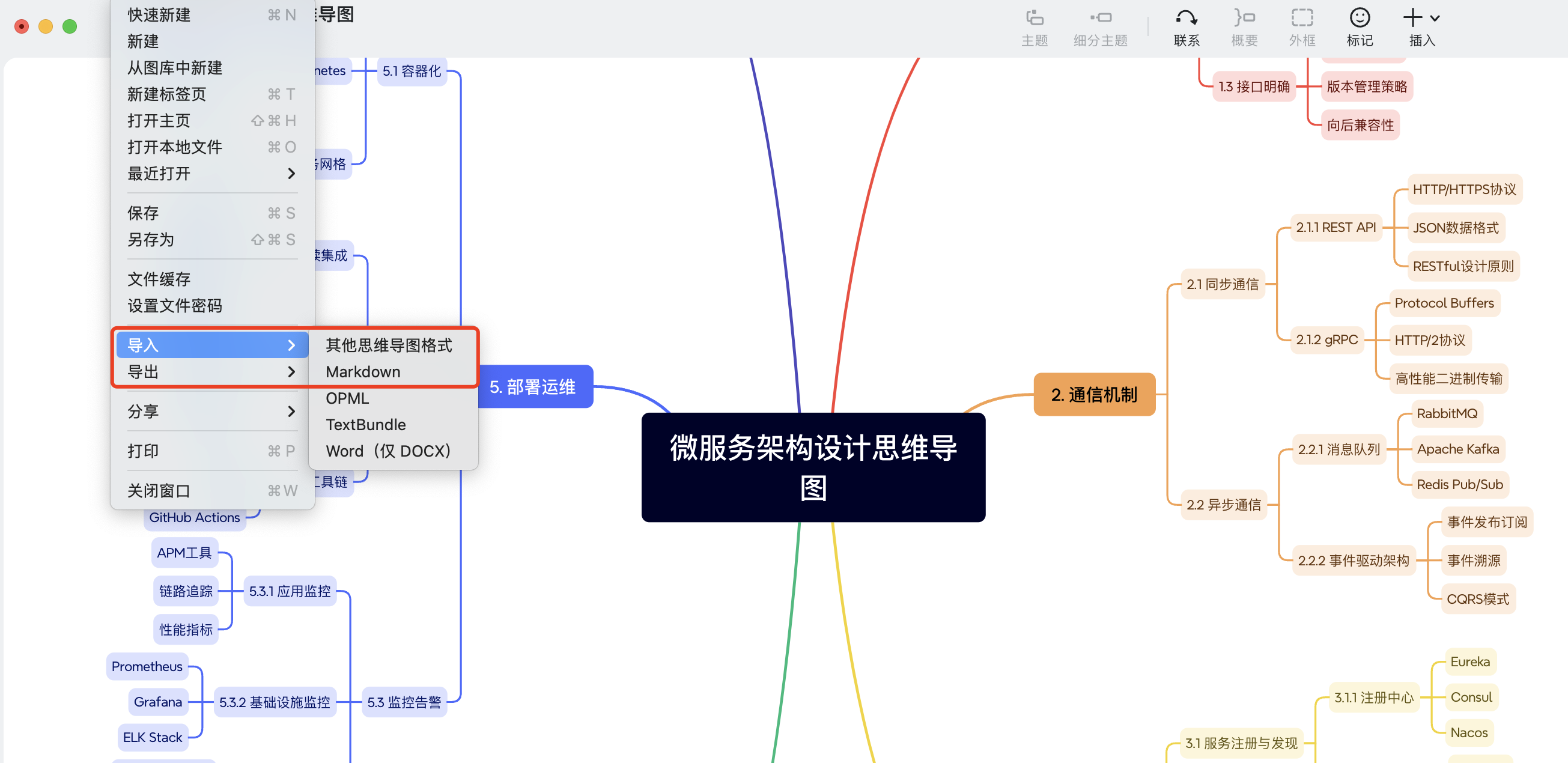The image size is (1568, 763).
Task: Click the green fullscreen window button
Action: point(70,26)
